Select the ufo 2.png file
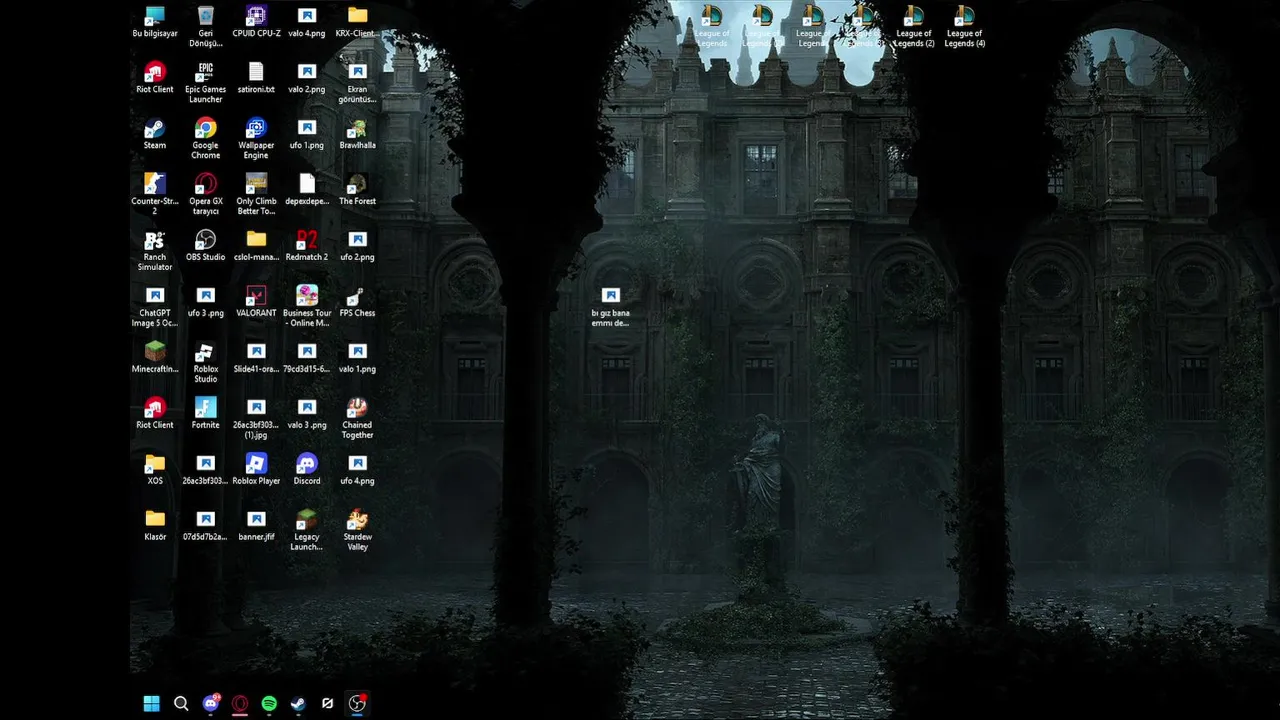 [x=357, y=246]
